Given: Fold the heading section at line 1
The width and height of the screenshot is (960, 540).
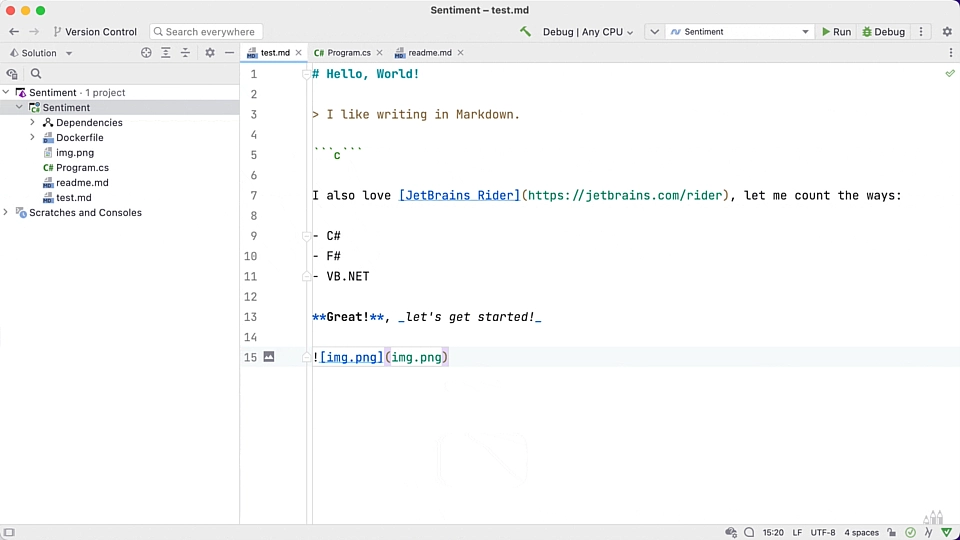Looking at the screenshot, I should coord(306,74).
